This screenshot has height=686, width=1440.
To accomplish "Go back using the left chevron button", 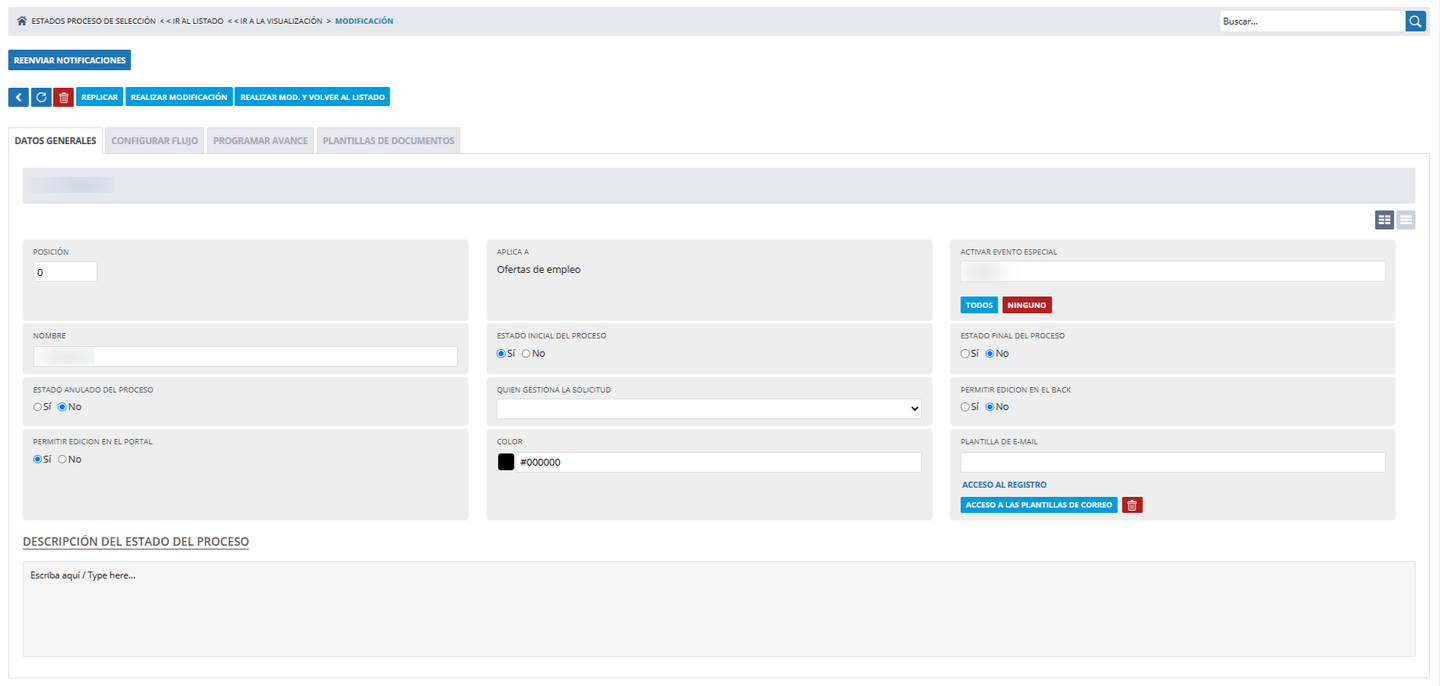I will click(x=19, y=97).
